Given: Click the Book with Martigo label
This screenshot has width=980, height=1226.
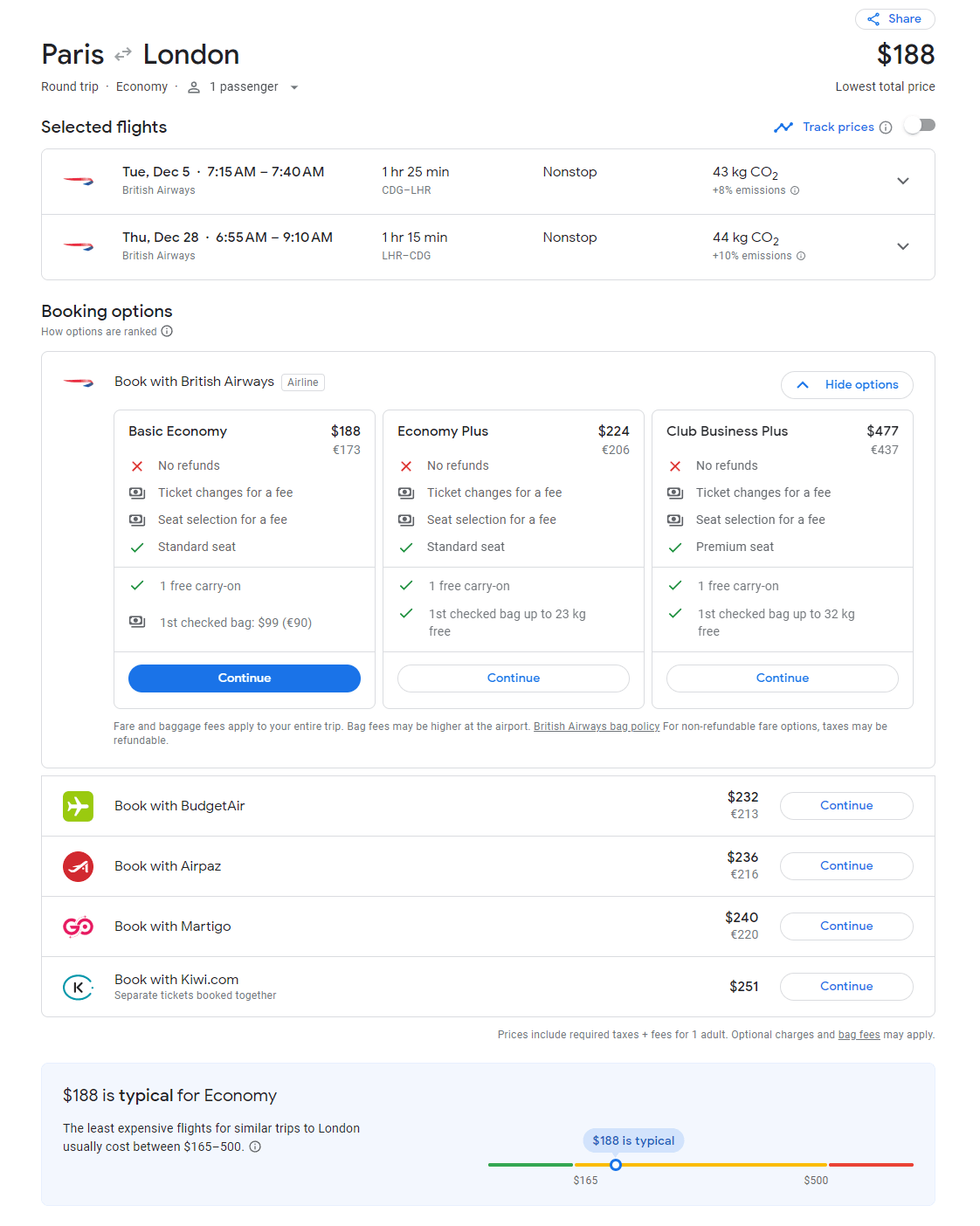Looking at the screenshot, I should (173, 926).
